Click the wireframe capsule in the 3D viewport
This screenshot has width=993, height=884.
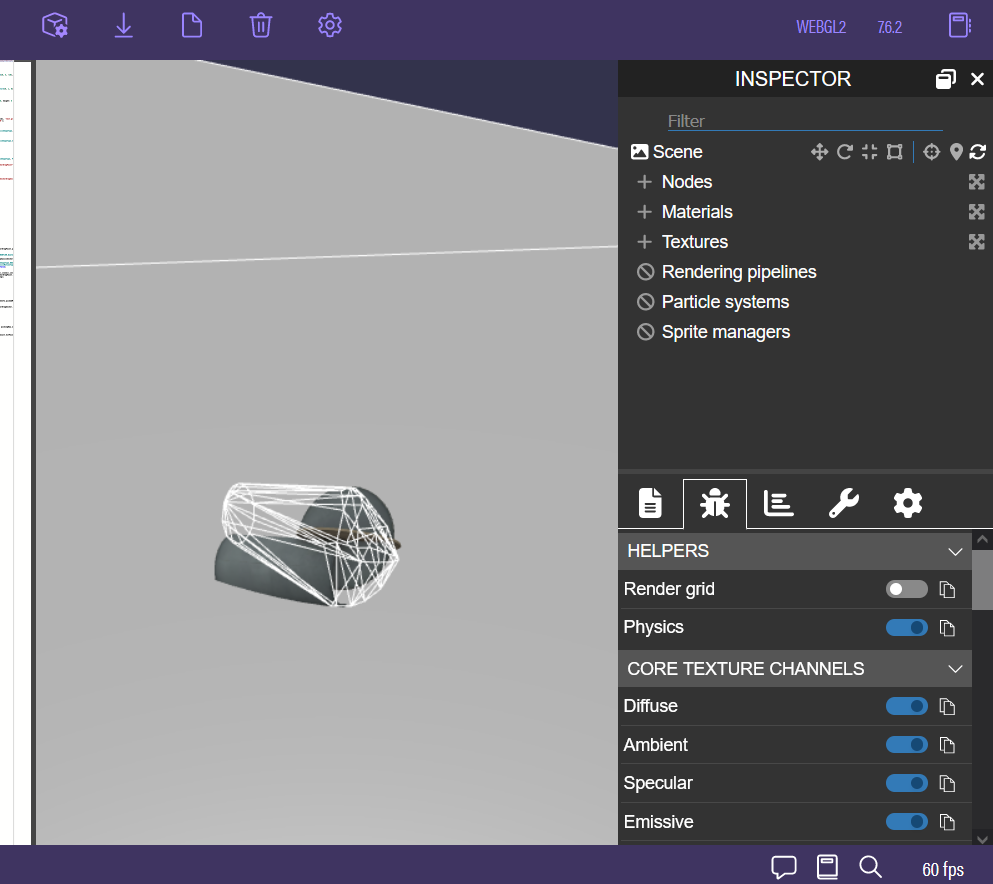(310, 545)
